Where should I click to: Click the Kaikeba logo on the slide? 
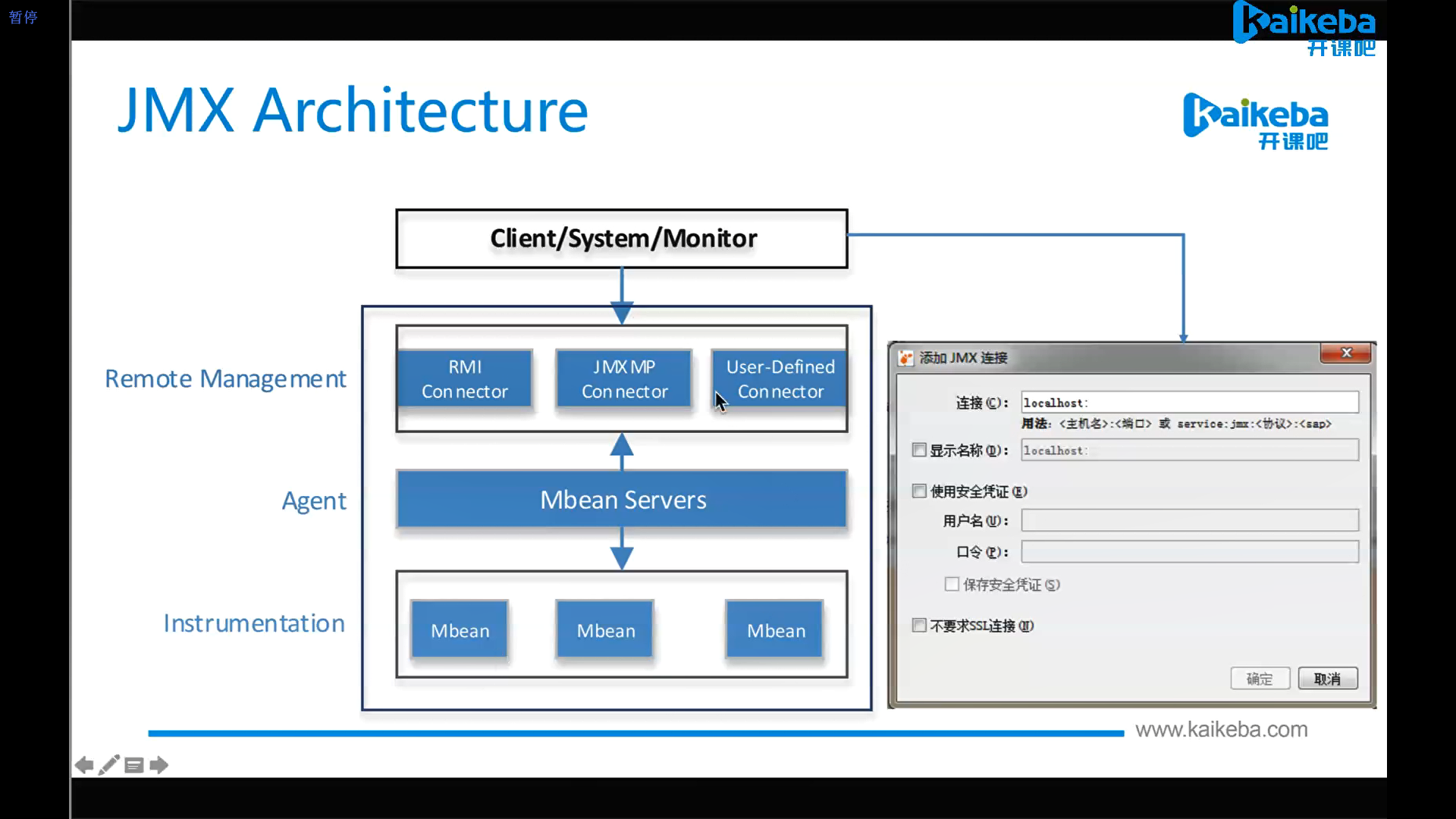pyautogui.click(x=1256, y=121)
